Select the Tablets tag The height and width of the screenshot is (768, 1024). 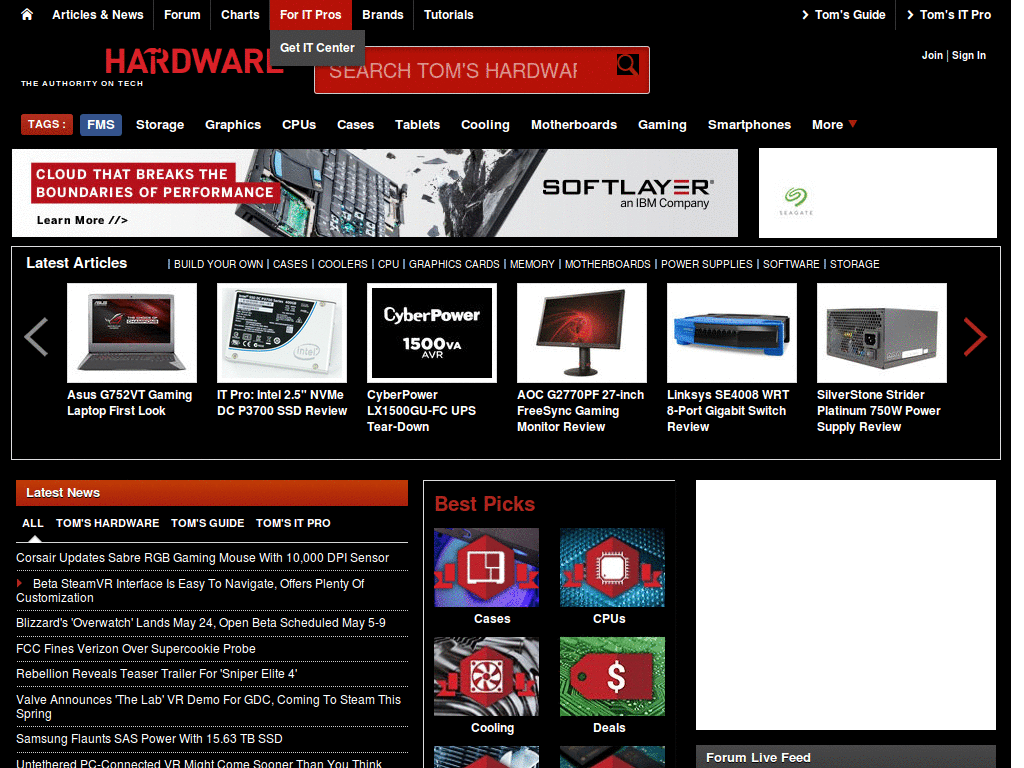click(417, 125)
